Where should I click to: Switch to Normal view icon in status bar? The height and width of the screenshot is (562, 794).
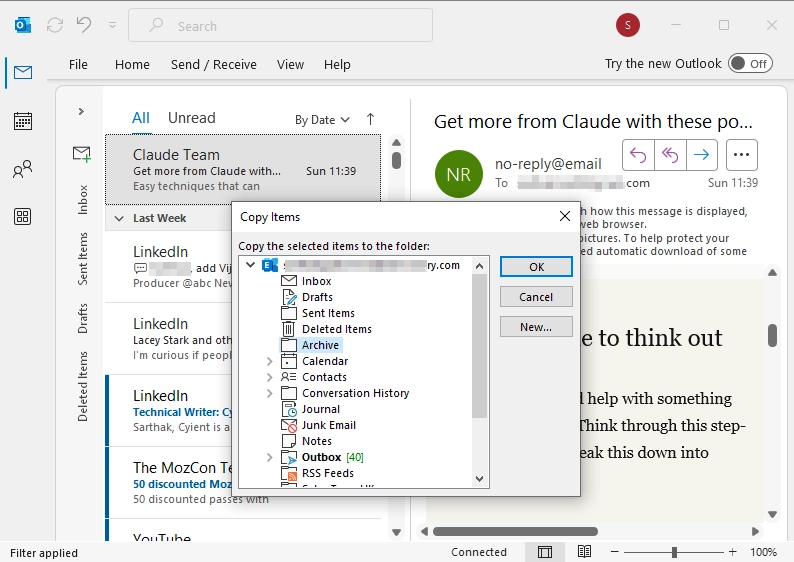click(545, 552)
